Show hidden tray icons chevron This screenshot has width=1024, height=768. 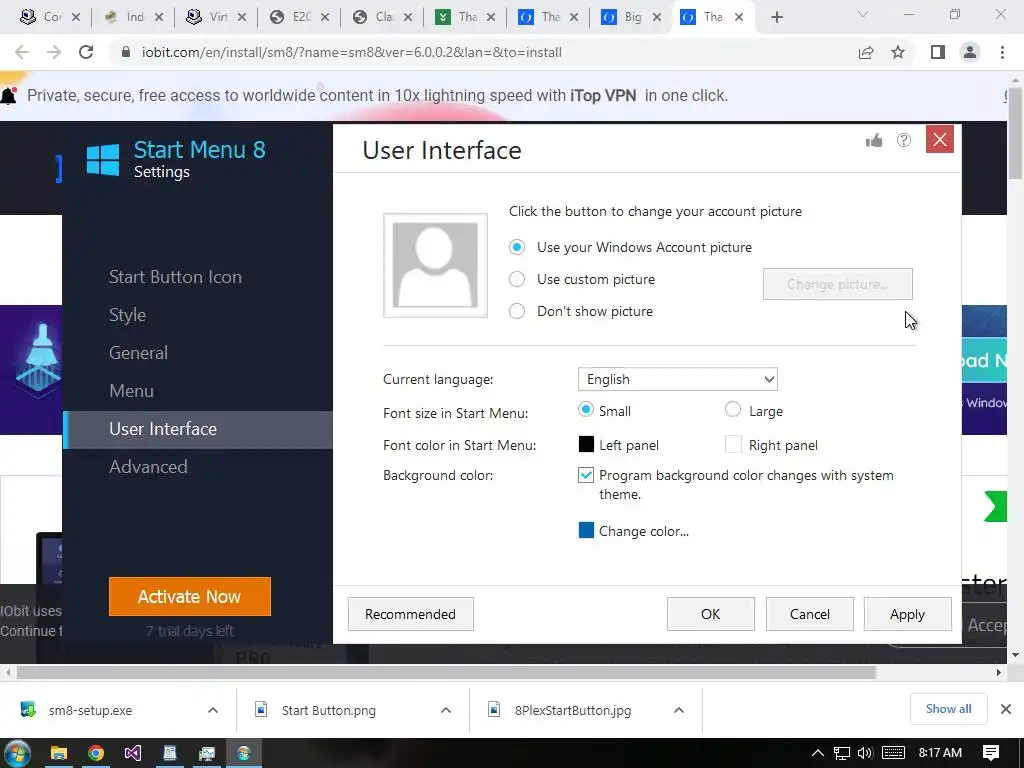[x=817, y=753]
